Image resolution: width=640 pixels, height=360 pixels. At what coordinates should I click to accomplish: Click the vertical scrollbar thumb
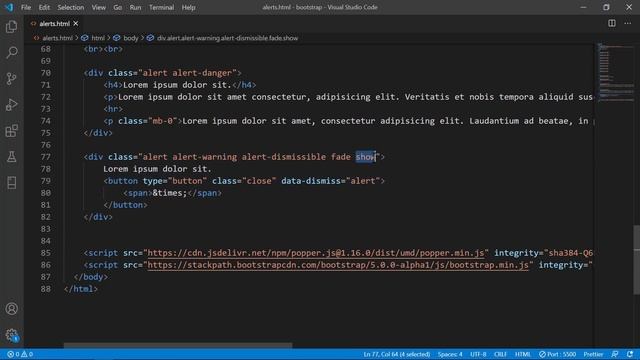636,260
